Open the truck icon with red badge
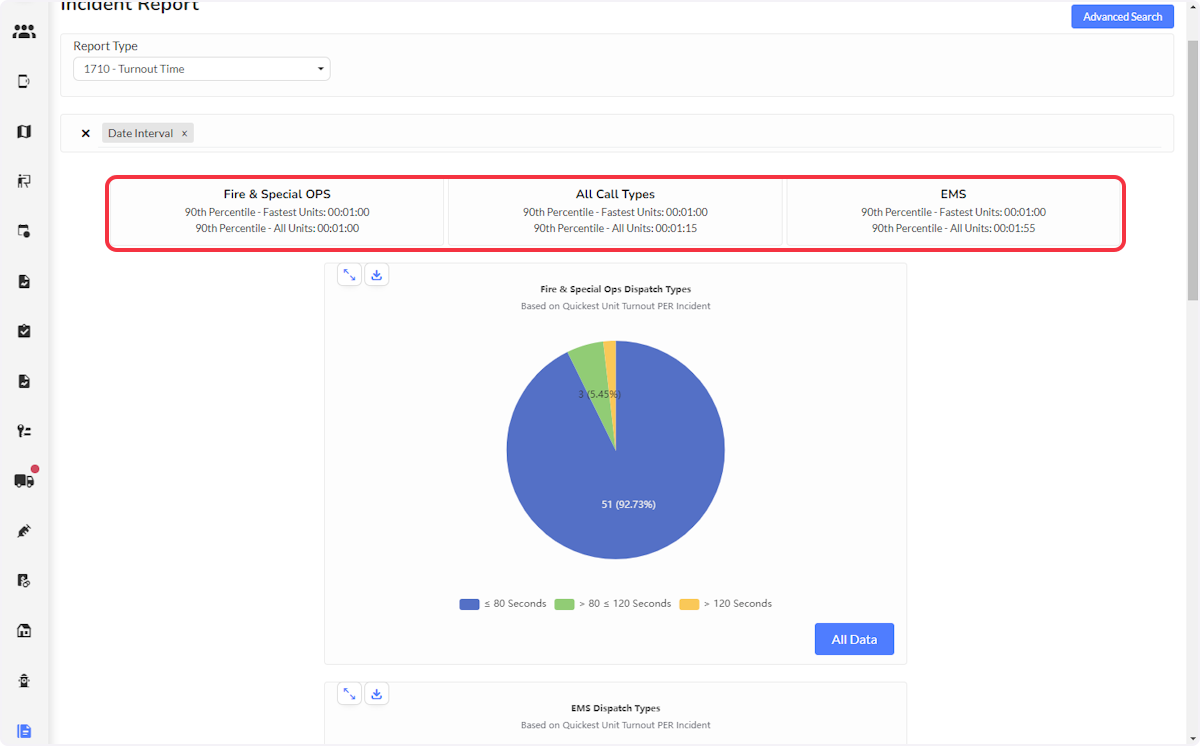This screenshot has height=746, width=1200. (x=24, y=480)
